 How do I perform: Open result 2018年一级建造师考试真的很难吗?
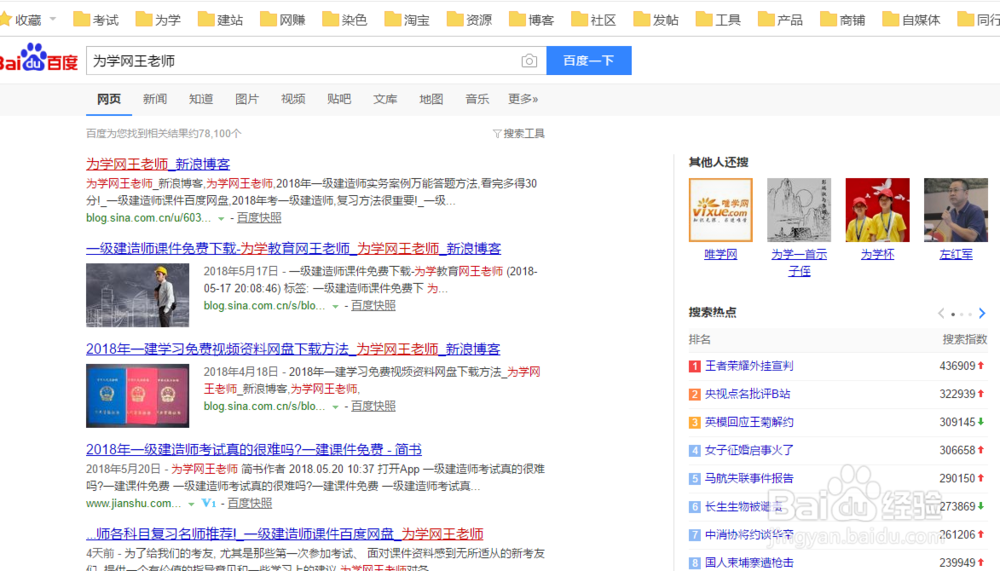tap(254, 450)
